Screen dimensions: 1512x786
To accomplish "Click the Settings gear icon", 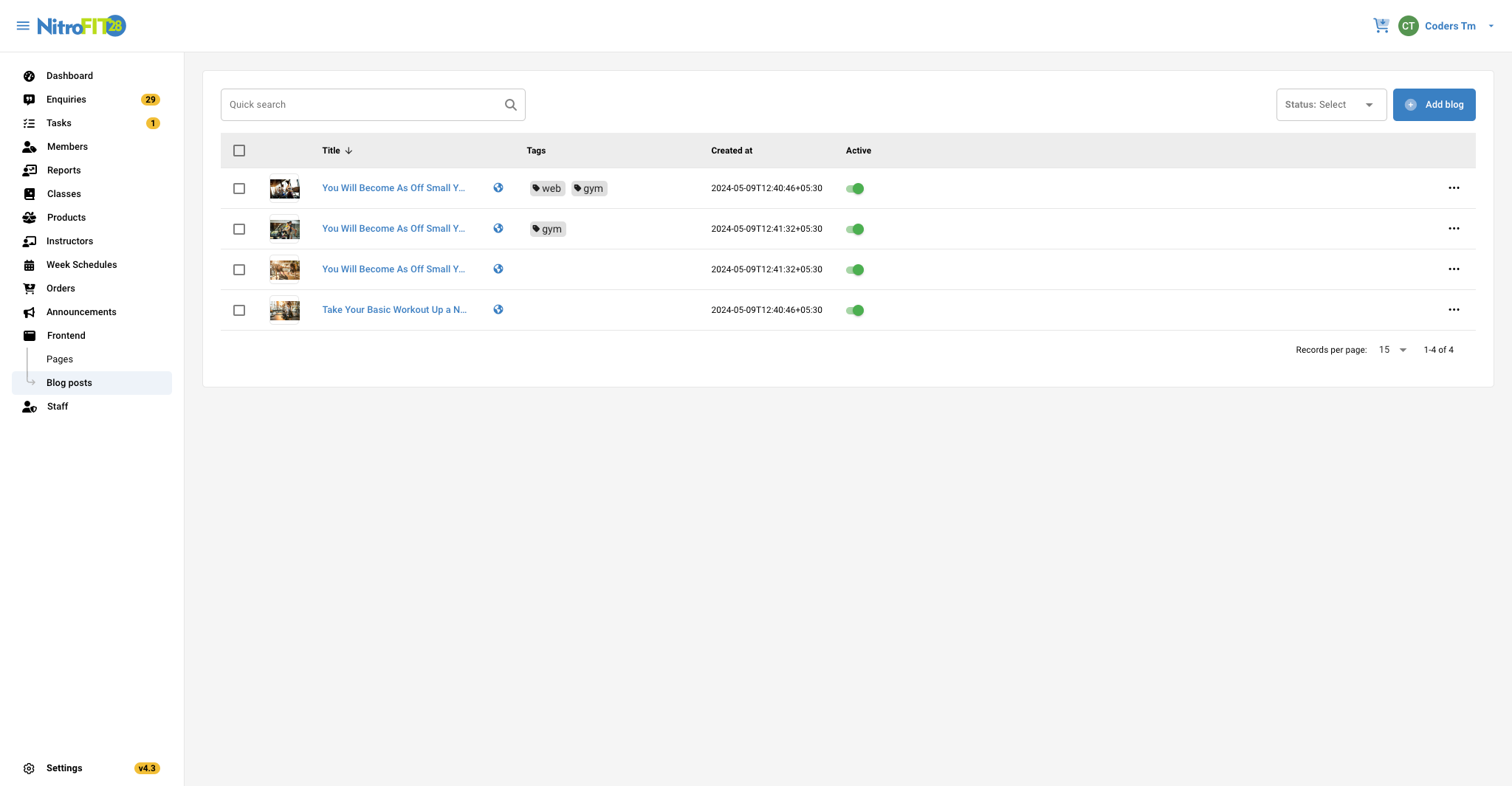I will (x=29, y=768).
